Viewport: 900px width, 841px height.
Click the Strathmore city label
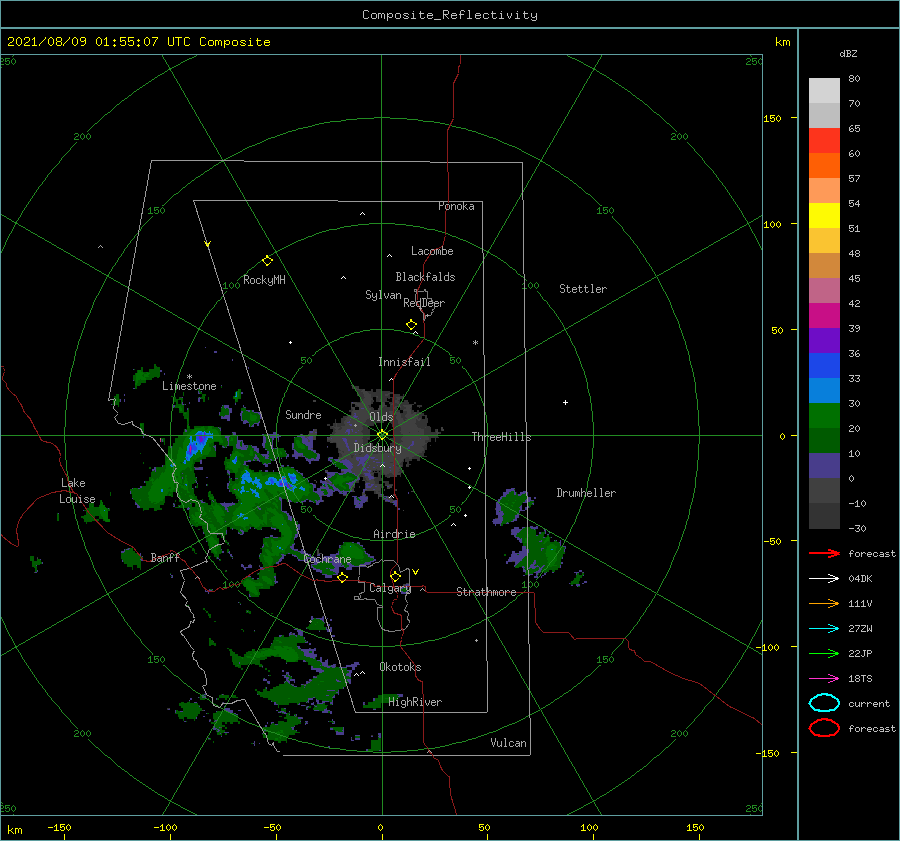(x=486, y=592)
